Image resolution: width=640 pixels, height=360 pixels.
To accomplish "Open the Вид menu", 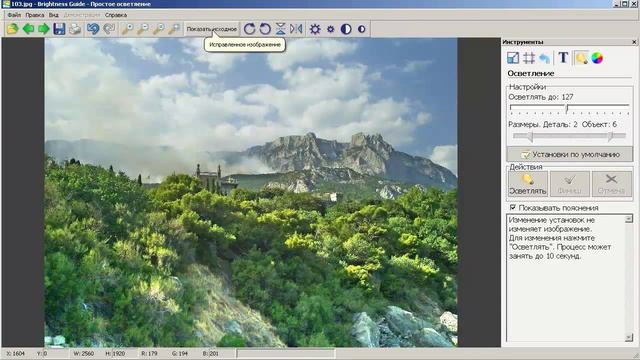I will pos(53,15).
